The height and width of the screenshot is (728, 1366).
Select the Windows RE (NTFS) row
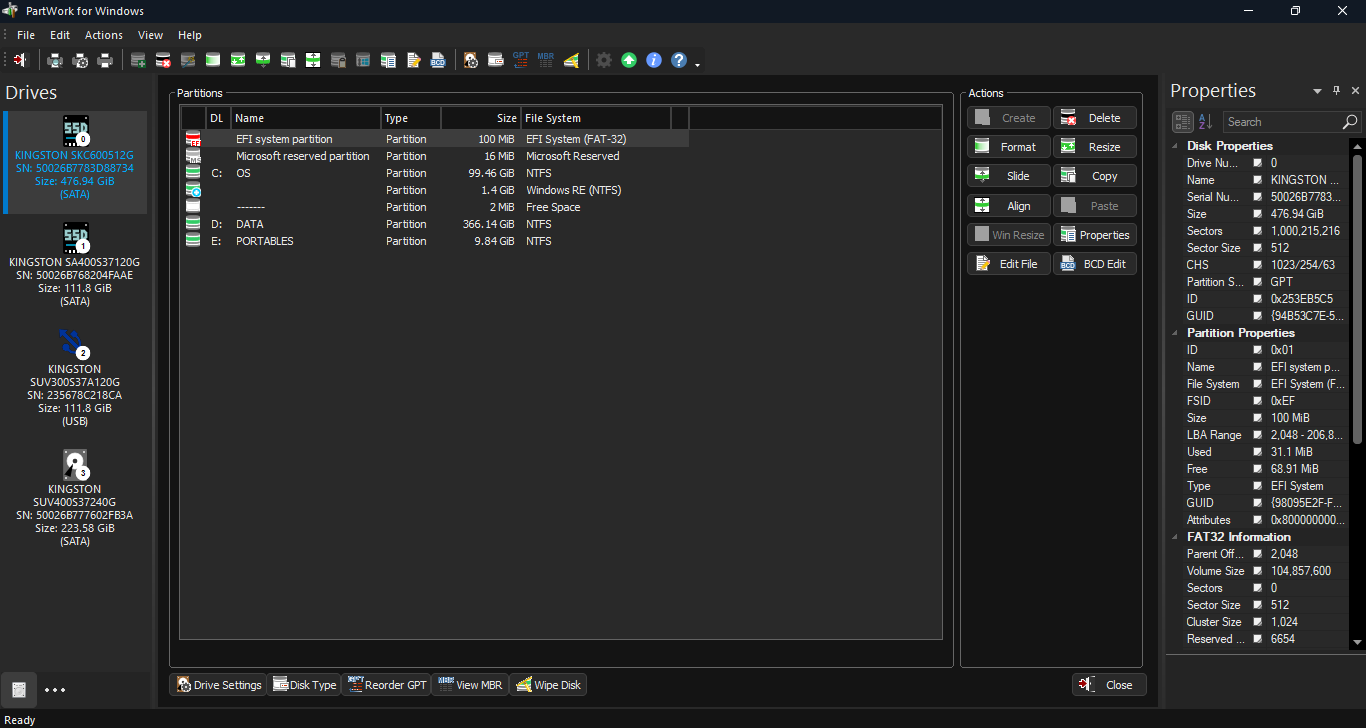(435, 190)
